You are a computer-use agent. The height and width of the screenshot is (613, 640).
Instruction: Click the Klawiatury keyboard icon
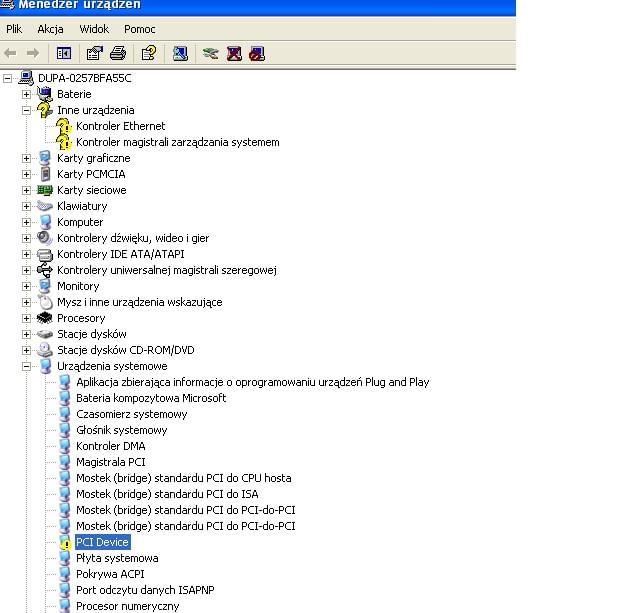click(x=45, y=206)
